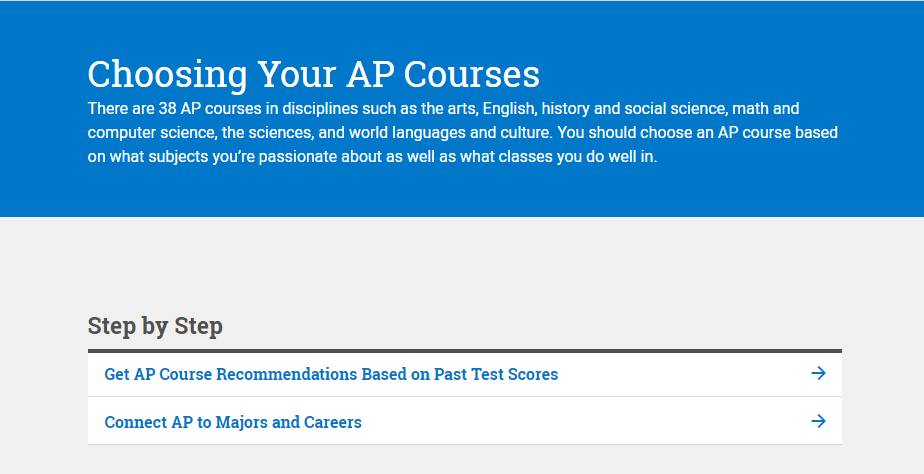Click the phrase world languages and culture
The width and height of the screenshot is (924, 474).
click(451, 133)
